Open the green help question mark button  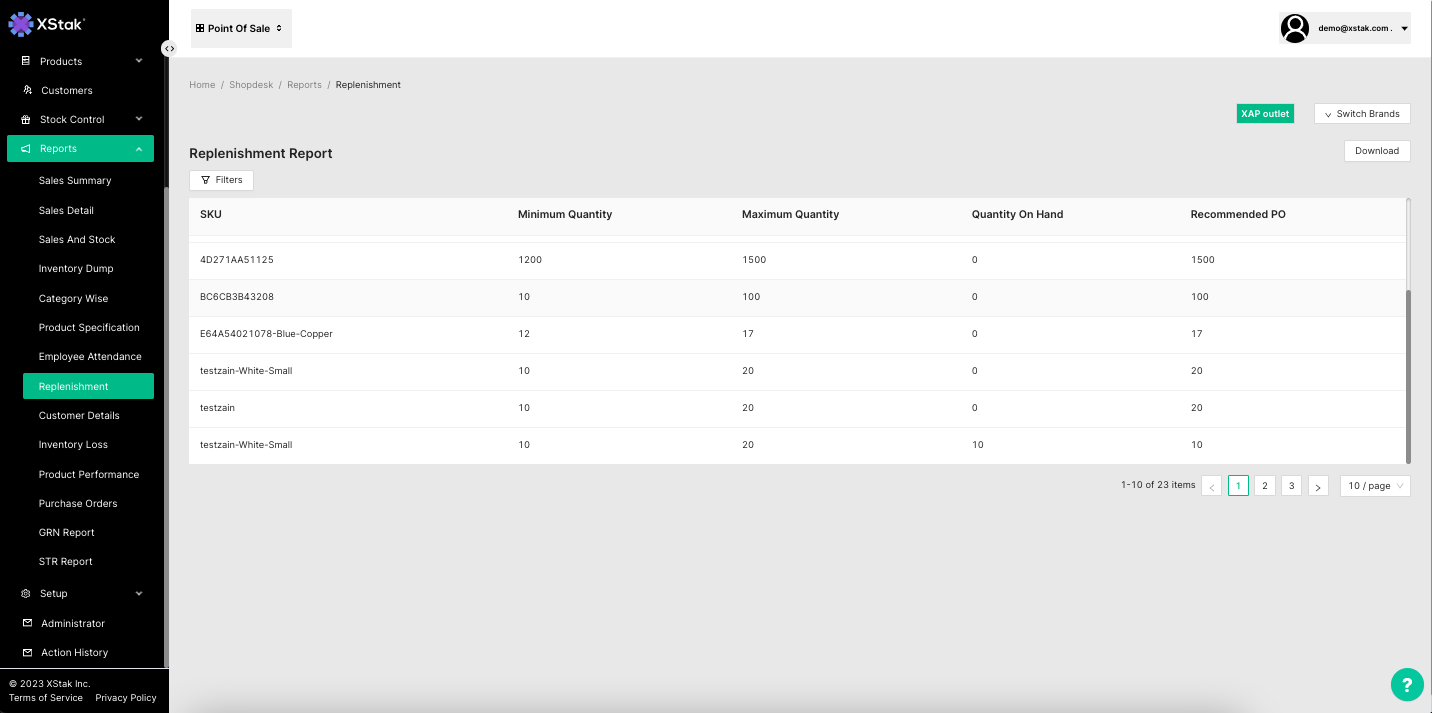pyautogui.click(x=1407, y=685)
